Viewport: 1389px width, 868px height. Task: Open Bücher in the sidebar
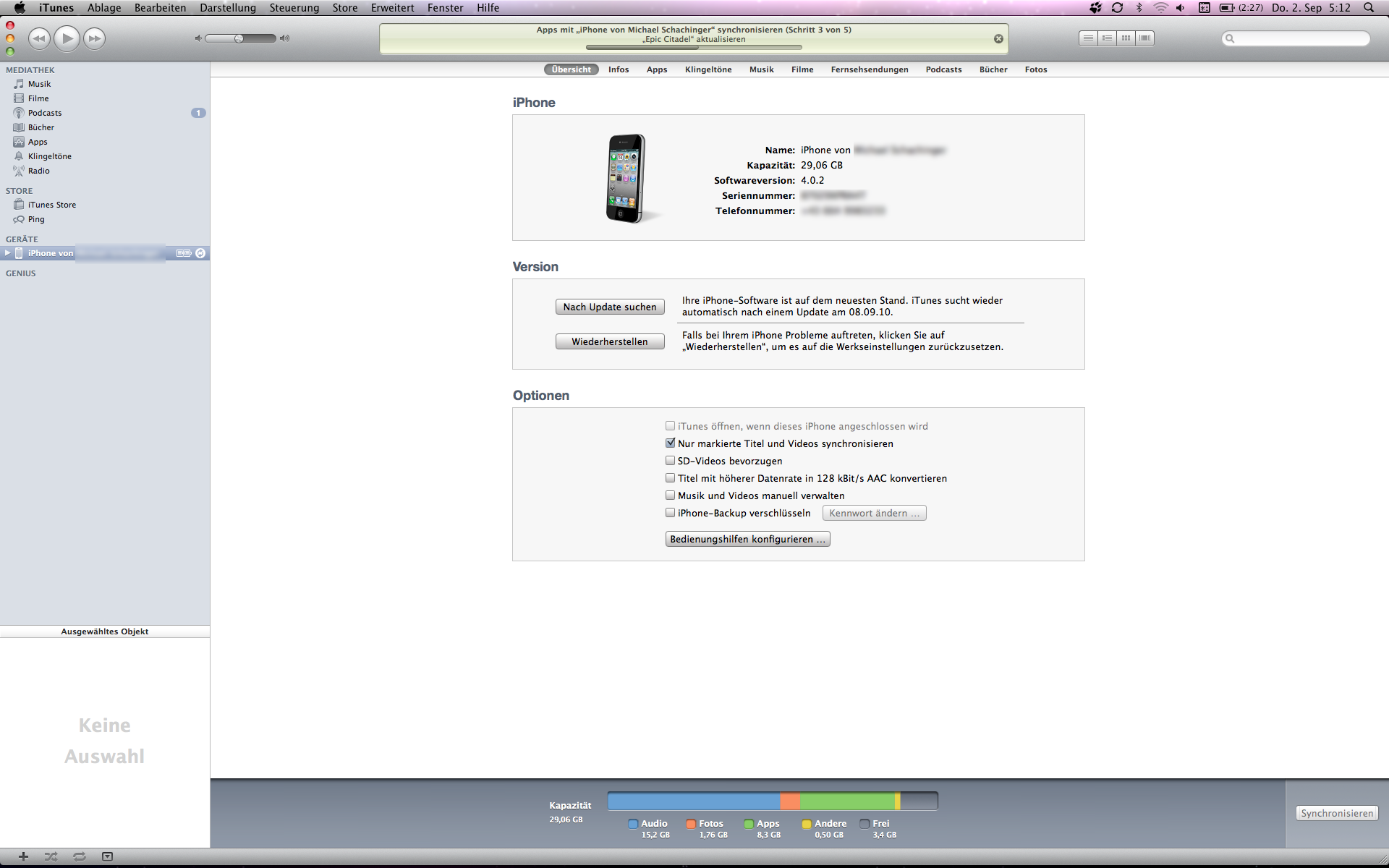click(105, 127)
